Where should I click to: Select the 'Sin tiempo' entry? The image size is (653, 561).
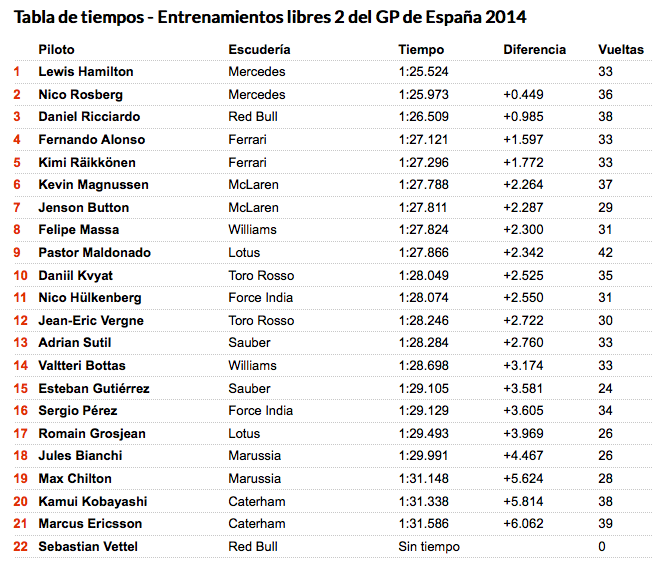tap(429, 546)
